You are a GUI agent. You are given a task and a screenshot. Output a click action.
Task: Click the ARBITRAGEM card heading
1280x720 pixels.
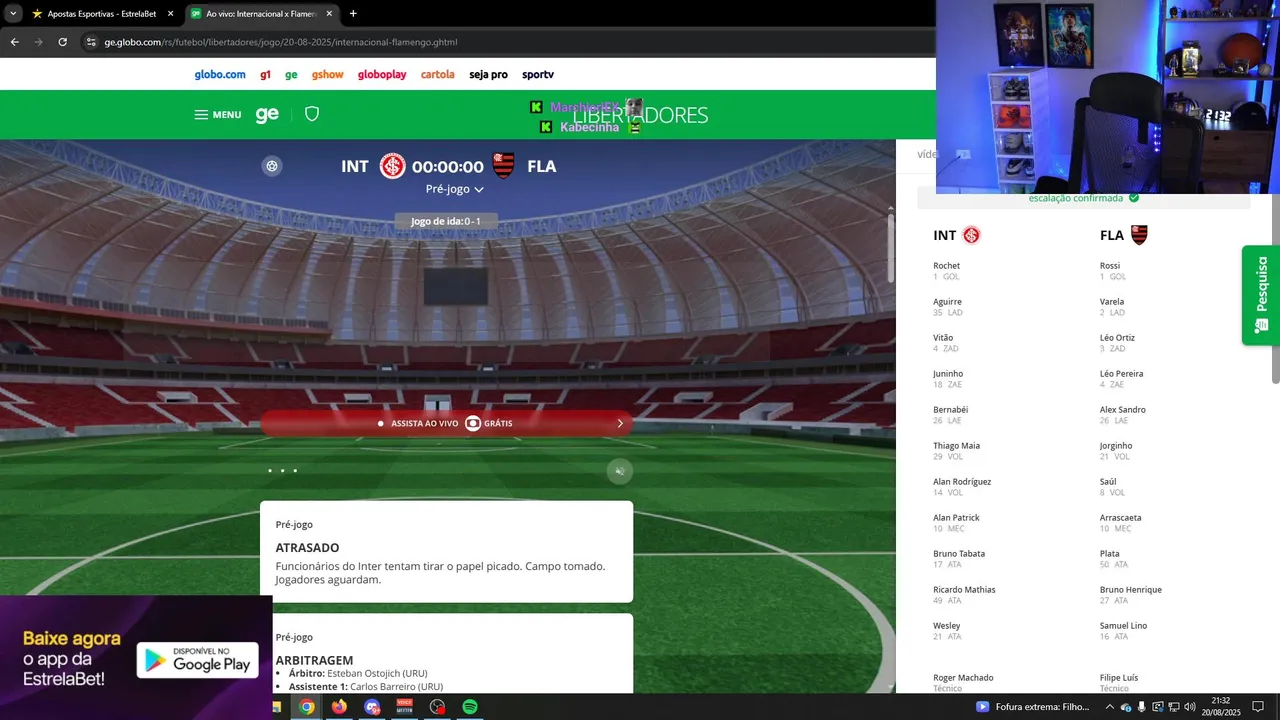pyautogui.click(x=314, y=661)
